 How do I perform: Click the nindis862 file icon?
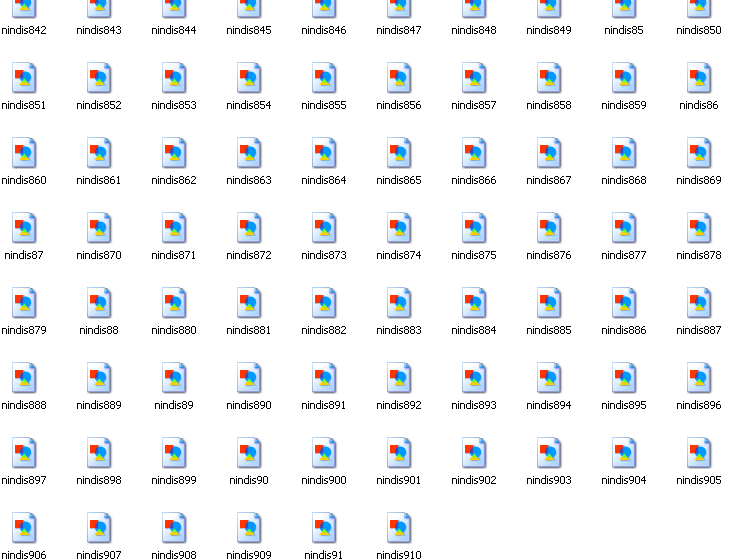point(174,153)
